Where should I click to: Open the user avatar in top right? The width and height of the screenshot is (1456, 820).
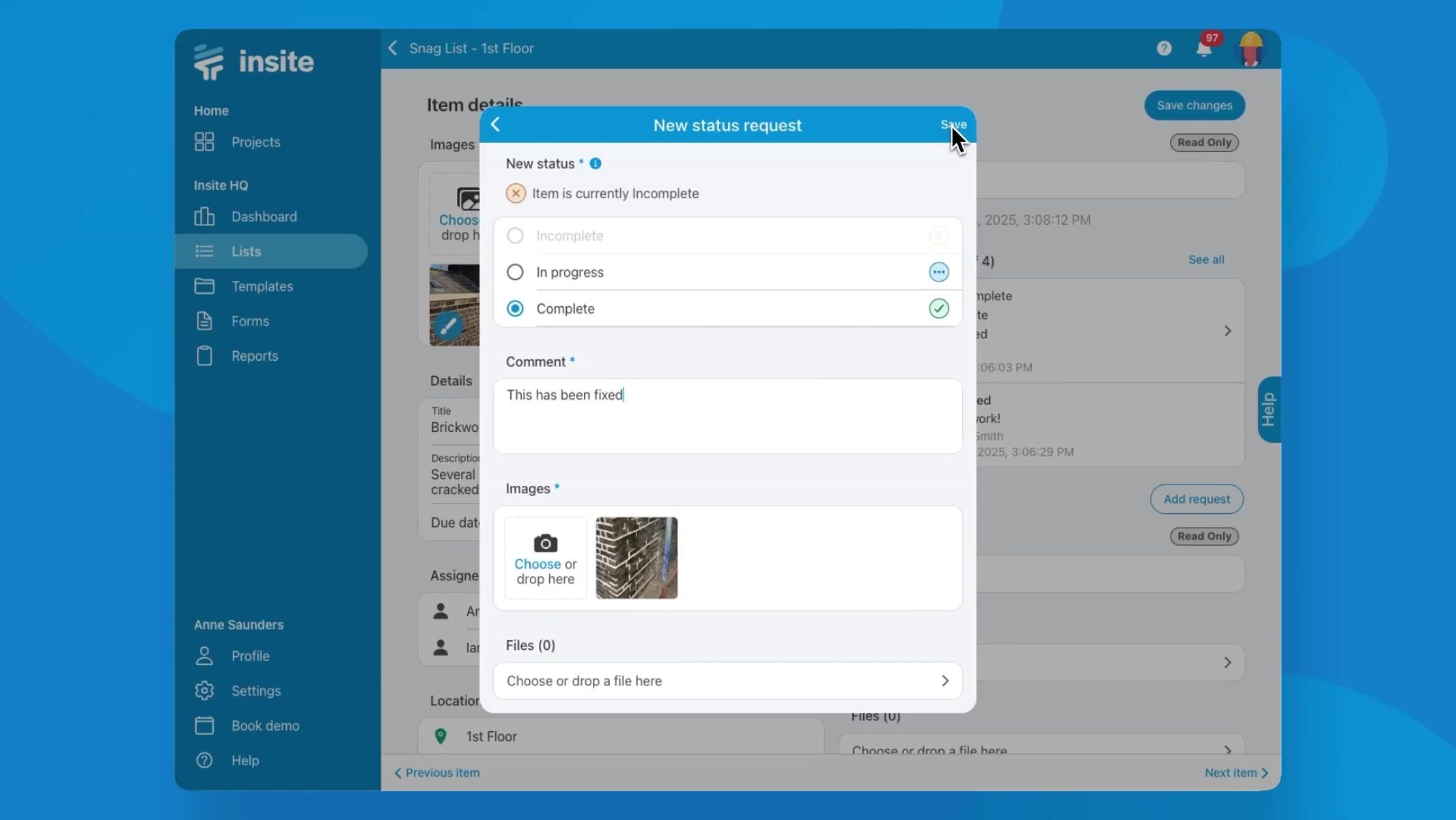coord(1250,49)
